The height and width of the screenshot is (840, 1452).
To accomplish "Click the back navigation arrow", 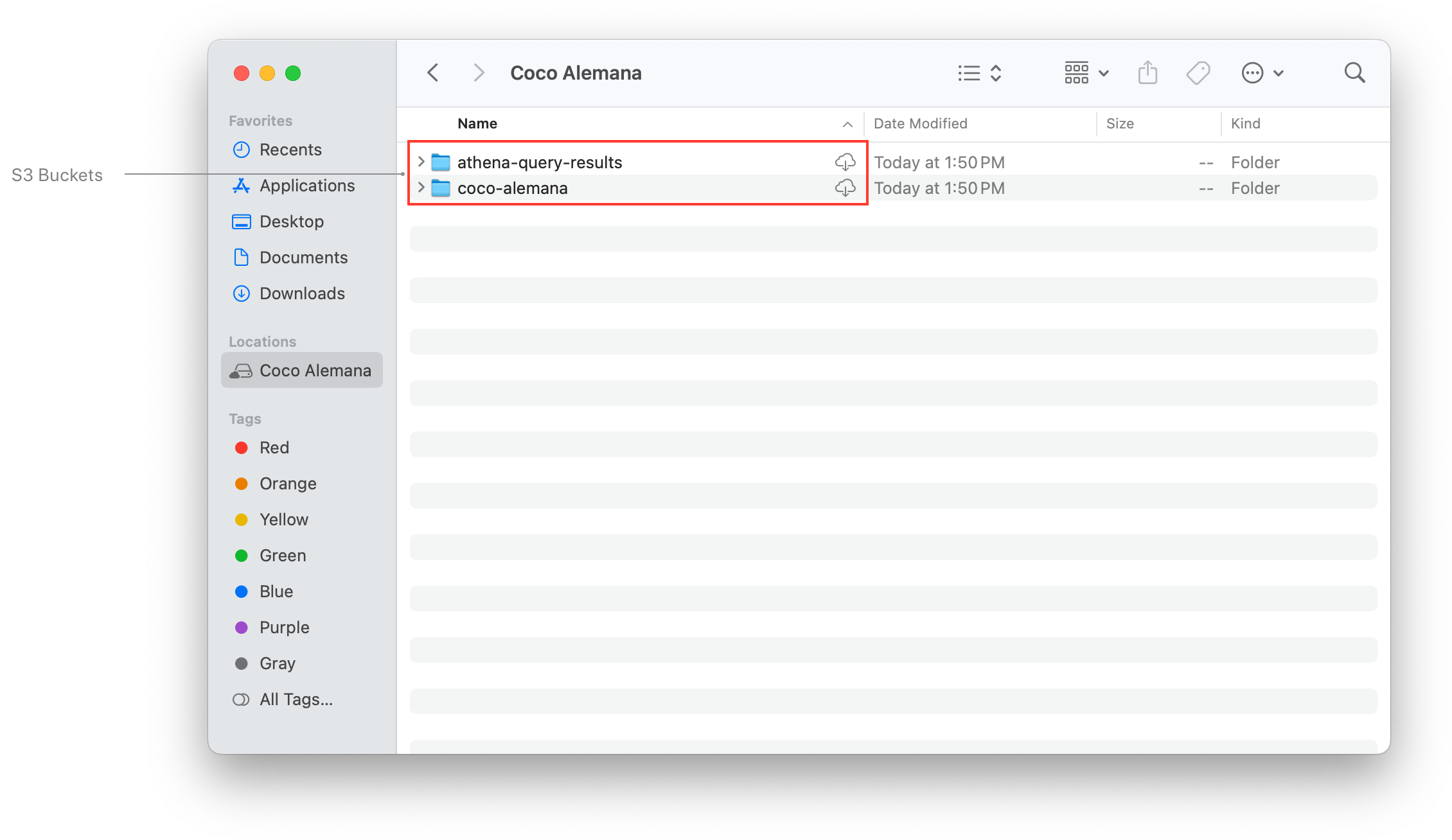I will click(433, 73).
